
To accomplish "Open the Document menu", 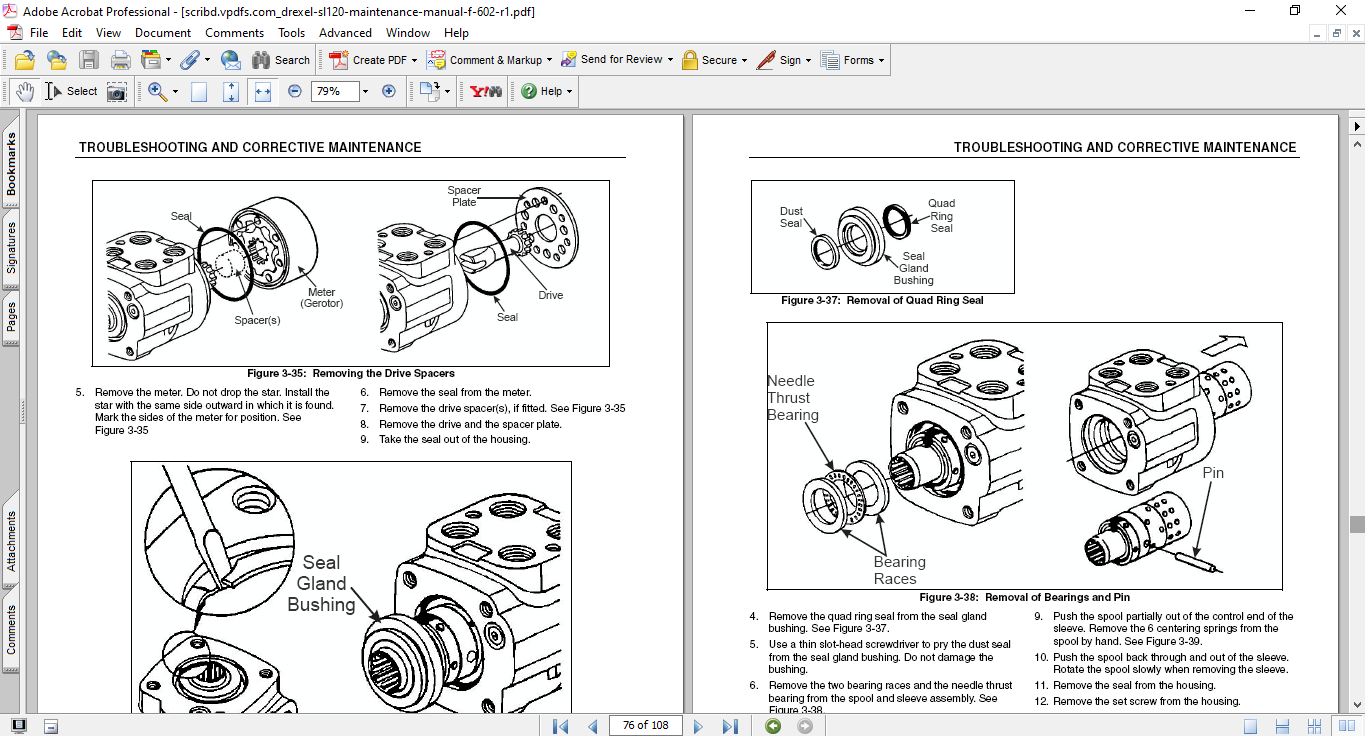I will click(x=162, y=33).
